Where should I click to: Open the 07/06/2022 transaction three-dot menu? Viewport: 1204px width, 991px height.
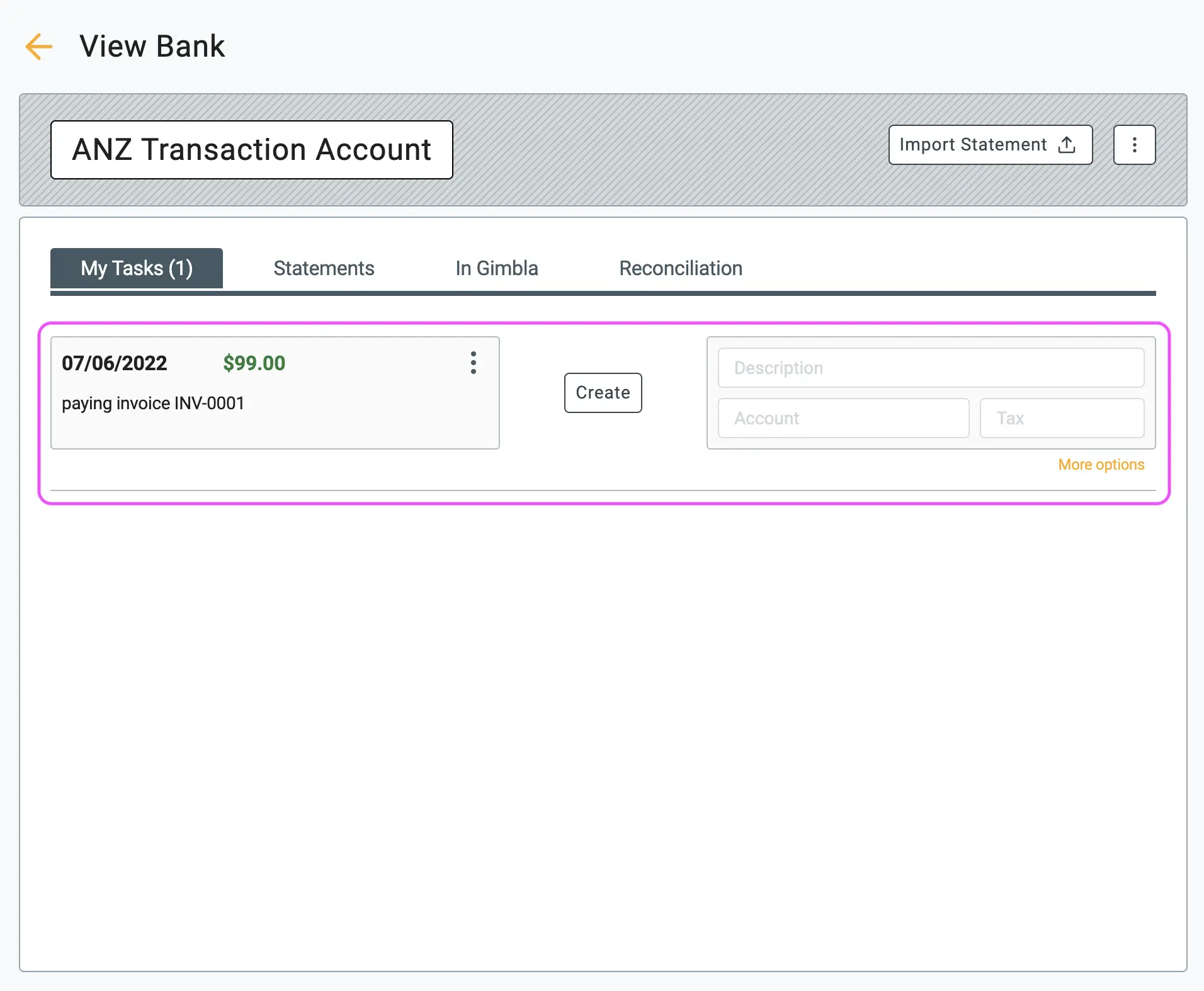coord(474,363)
